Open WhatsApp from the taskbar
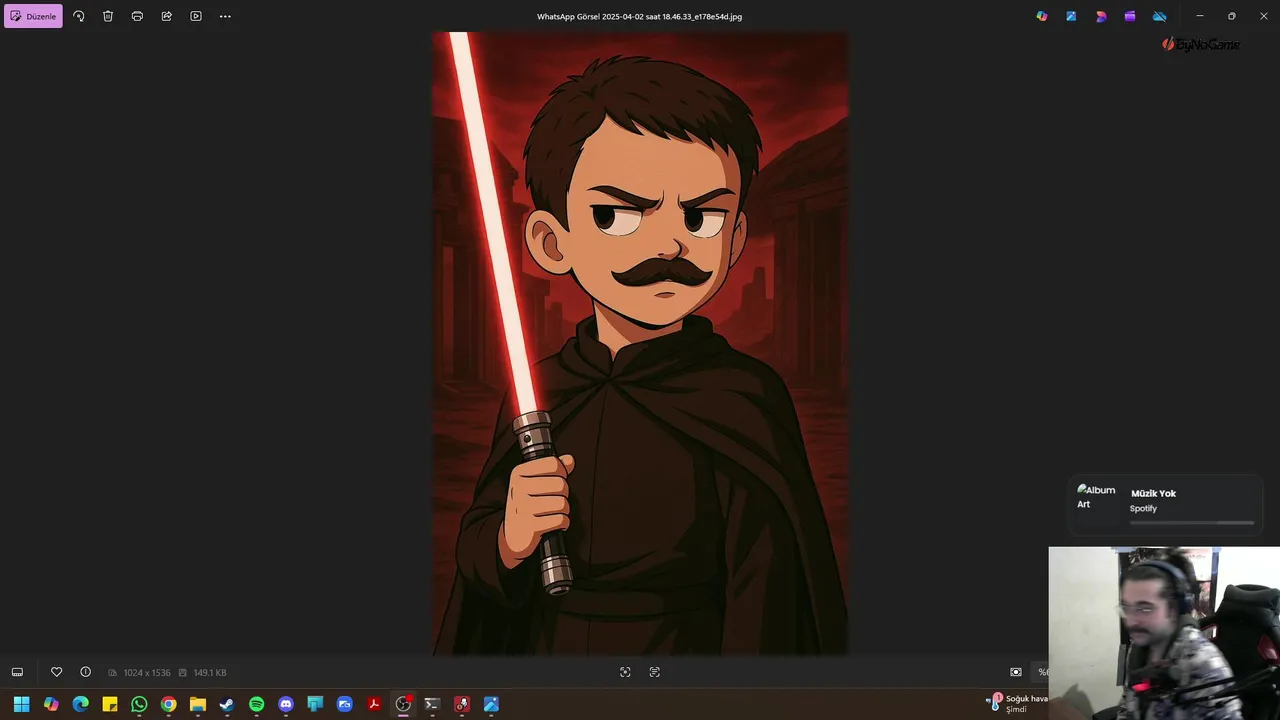This screenshot has height=720, width=1280. tap(139, 704)
